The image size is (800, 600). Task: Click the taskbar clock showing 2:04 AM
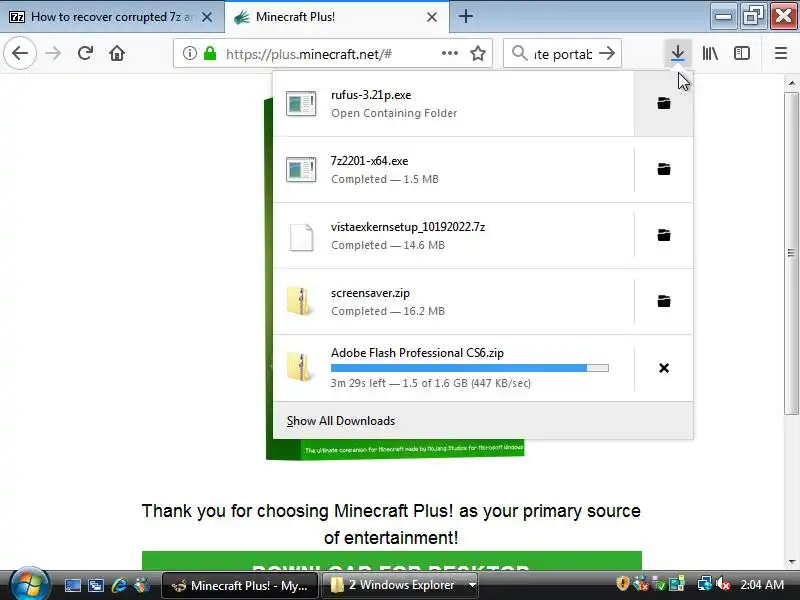point(762,585)
